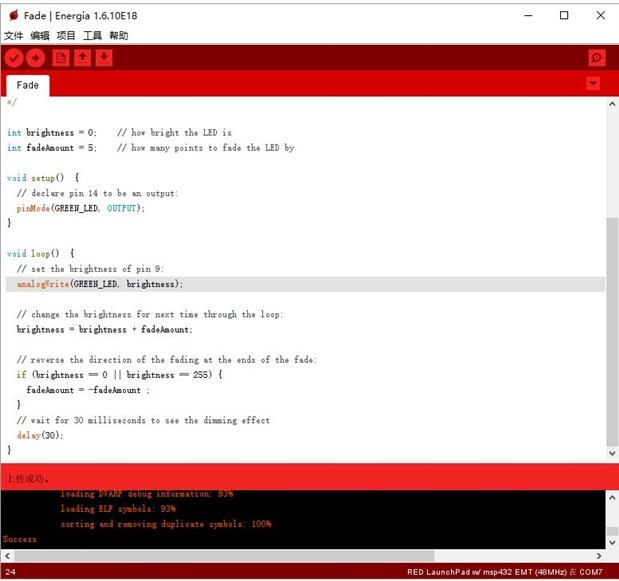Image resolution: width=619 pixels, height=581 pixels.
Task: Expand the tab options dropdown arrow
Action: pyautogui.click(x=593, y=83)
